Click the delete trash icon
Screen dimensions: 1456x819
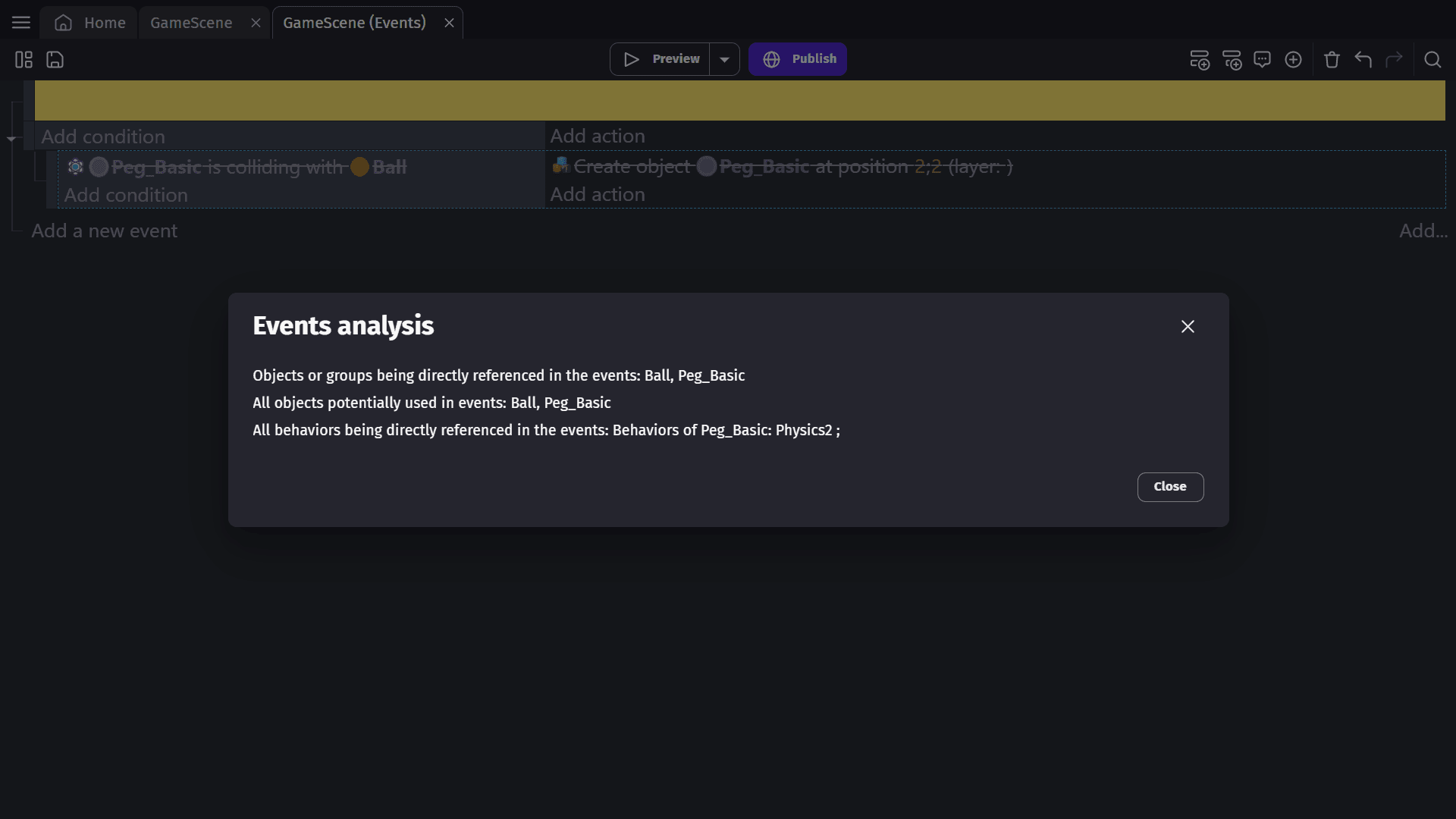coord(1332,60)
